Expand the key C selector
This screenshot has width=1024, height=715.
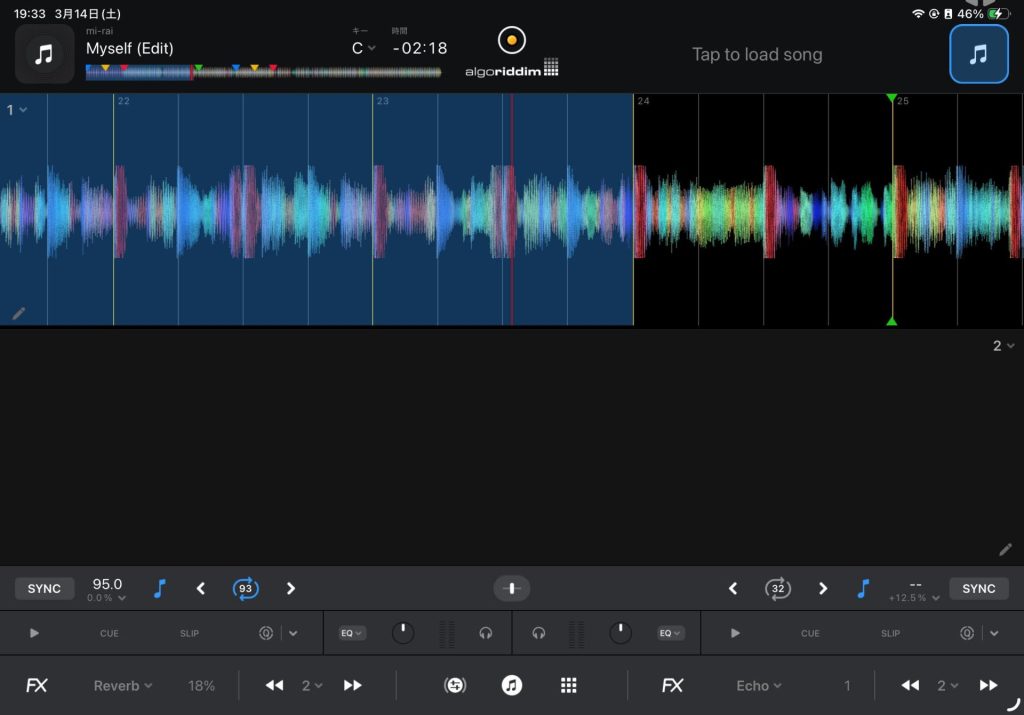(363, 48)
